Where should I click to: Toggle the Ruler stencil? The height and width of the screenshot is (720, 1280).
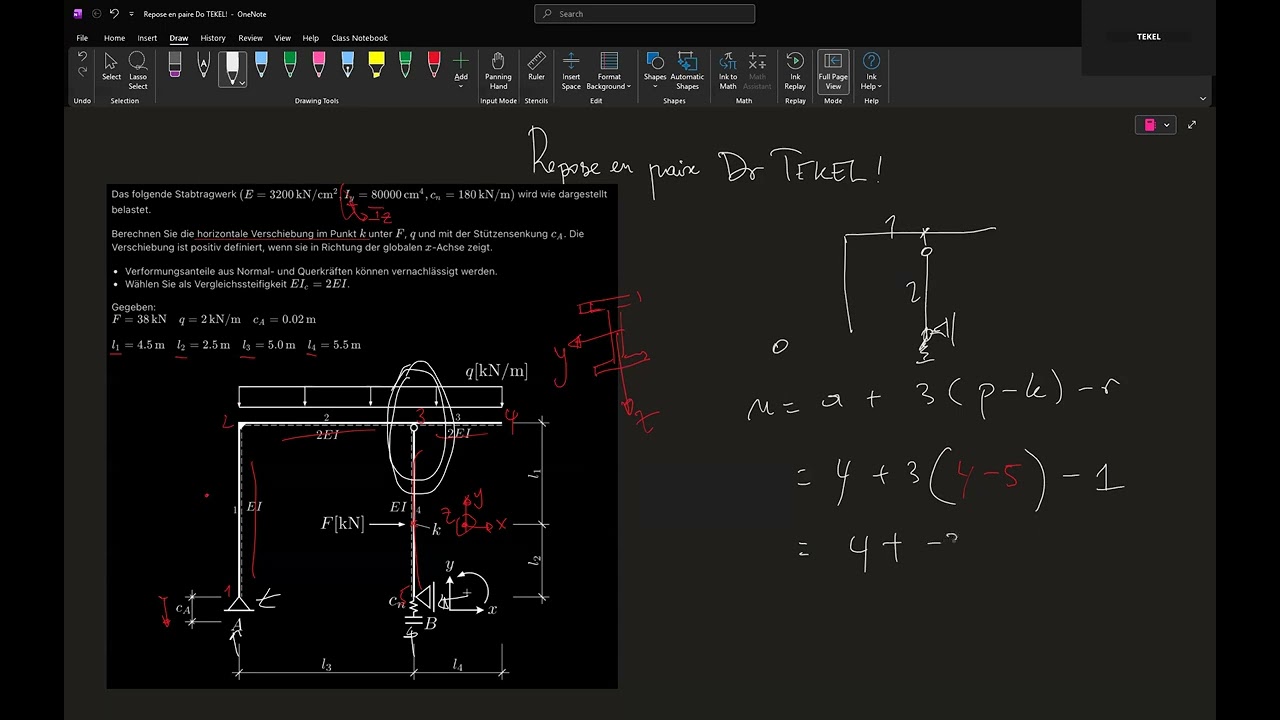pos(537,67)
